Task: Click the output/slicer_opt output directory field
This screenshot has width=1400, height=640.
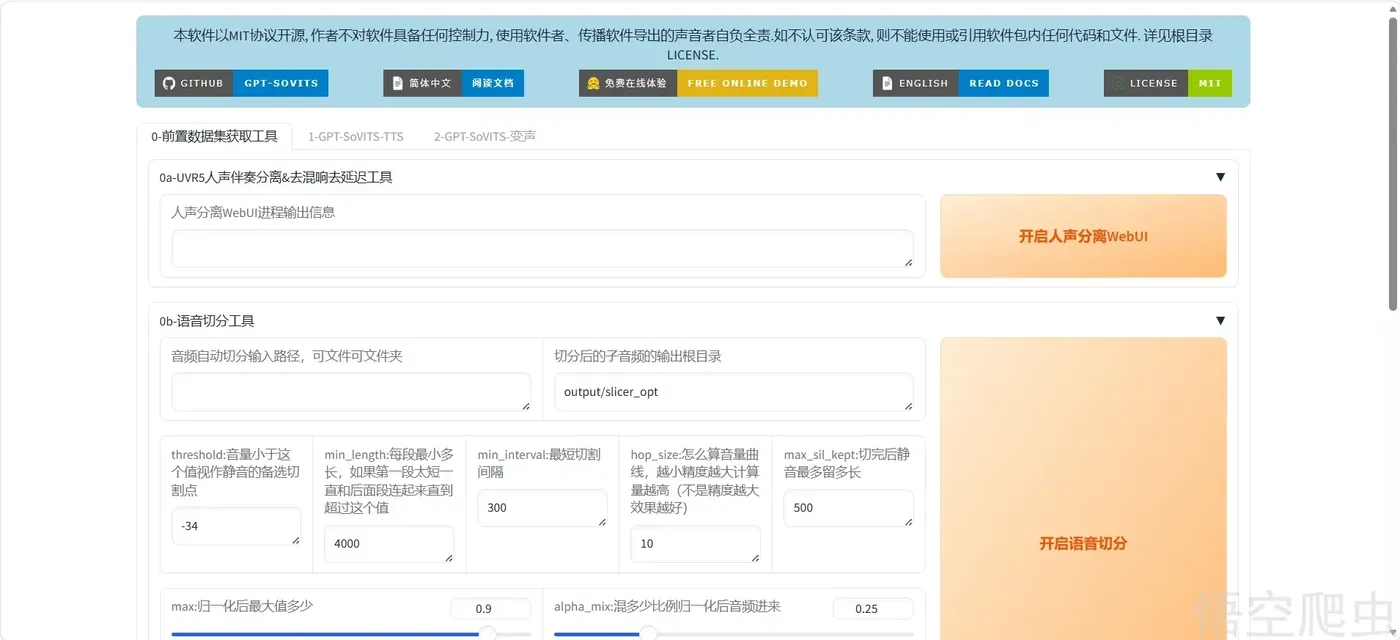Action: pyautogui.click(x=734, y=392)
